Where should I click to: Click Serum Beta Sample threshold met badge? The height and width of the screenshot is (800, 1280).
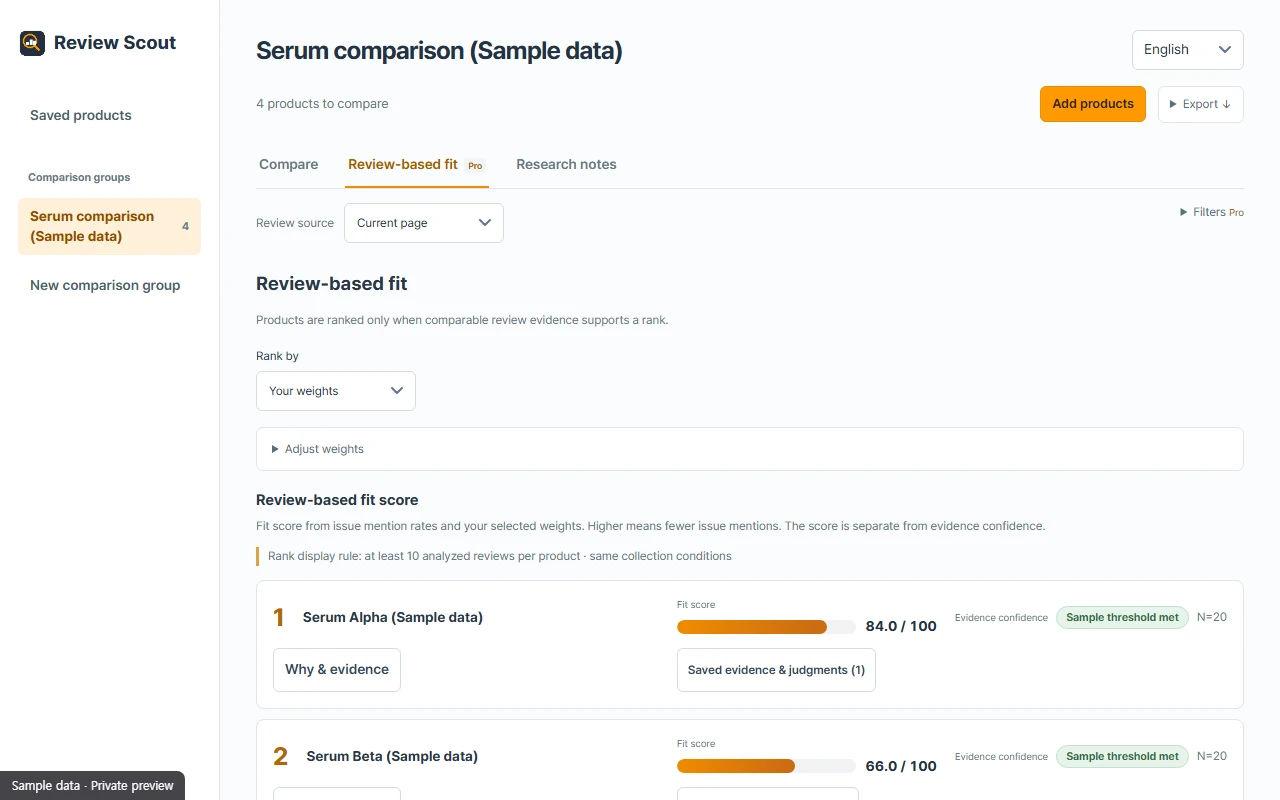pyautogui.click(x=1122, y=756)
